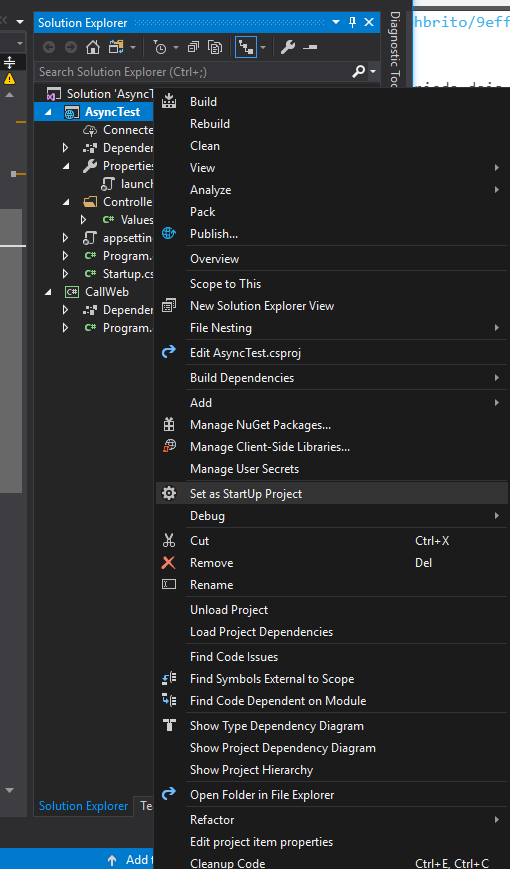The width and height of the screenshot is (510, 869).
Task: Click the Show Type Dependency Diagram icon
Action: click(169, 725)
